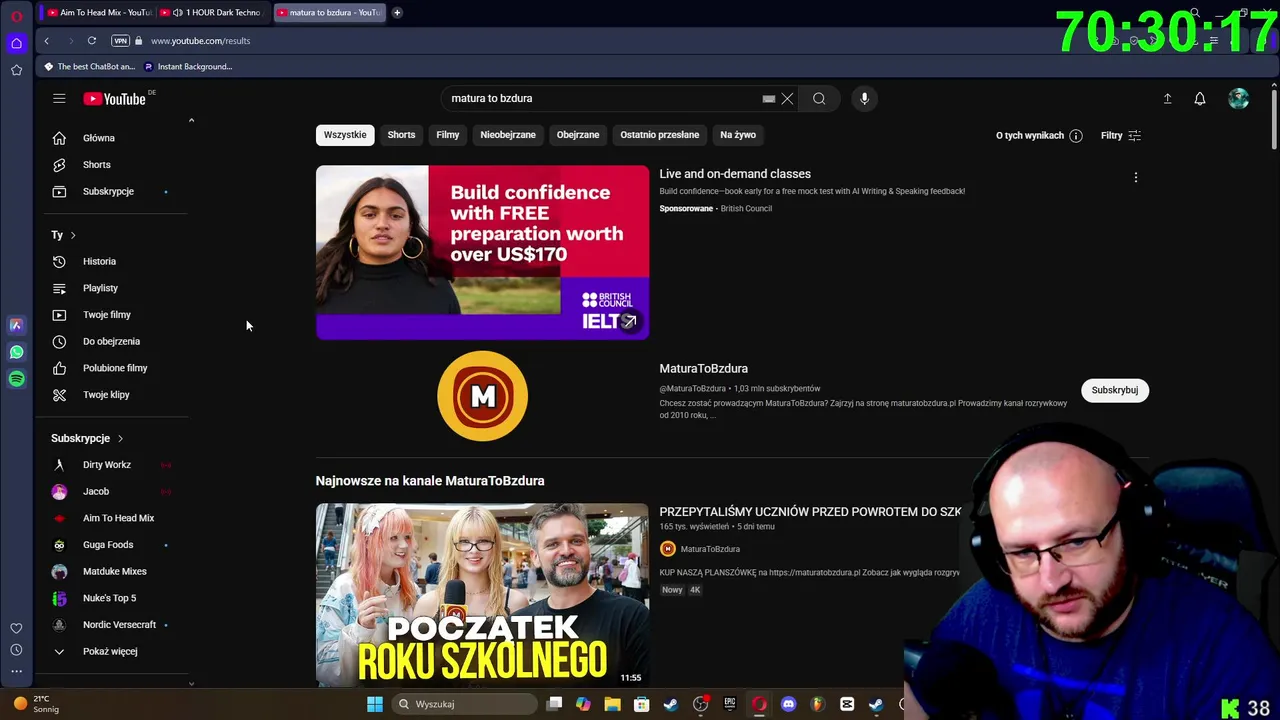Viewport: 1280px width, 720px height.
Task: Select the Filmy filter chip
Action: [447, 135]
